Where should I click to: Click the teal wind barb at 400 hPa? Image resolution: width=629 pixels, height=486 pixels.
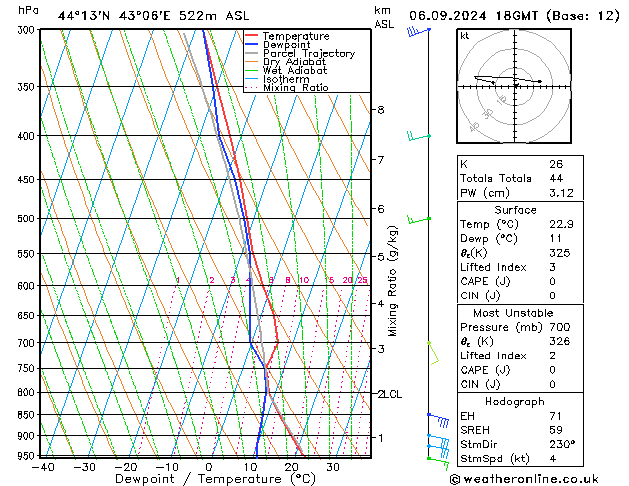tap(419, 136)
